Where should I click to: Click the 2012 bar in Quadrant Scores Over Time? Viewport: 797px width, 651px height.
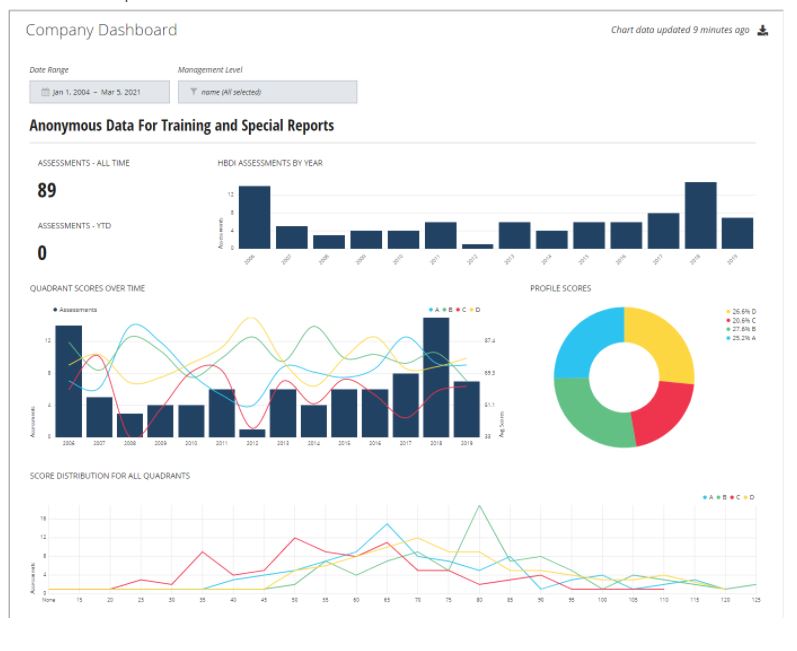(252, 433)
